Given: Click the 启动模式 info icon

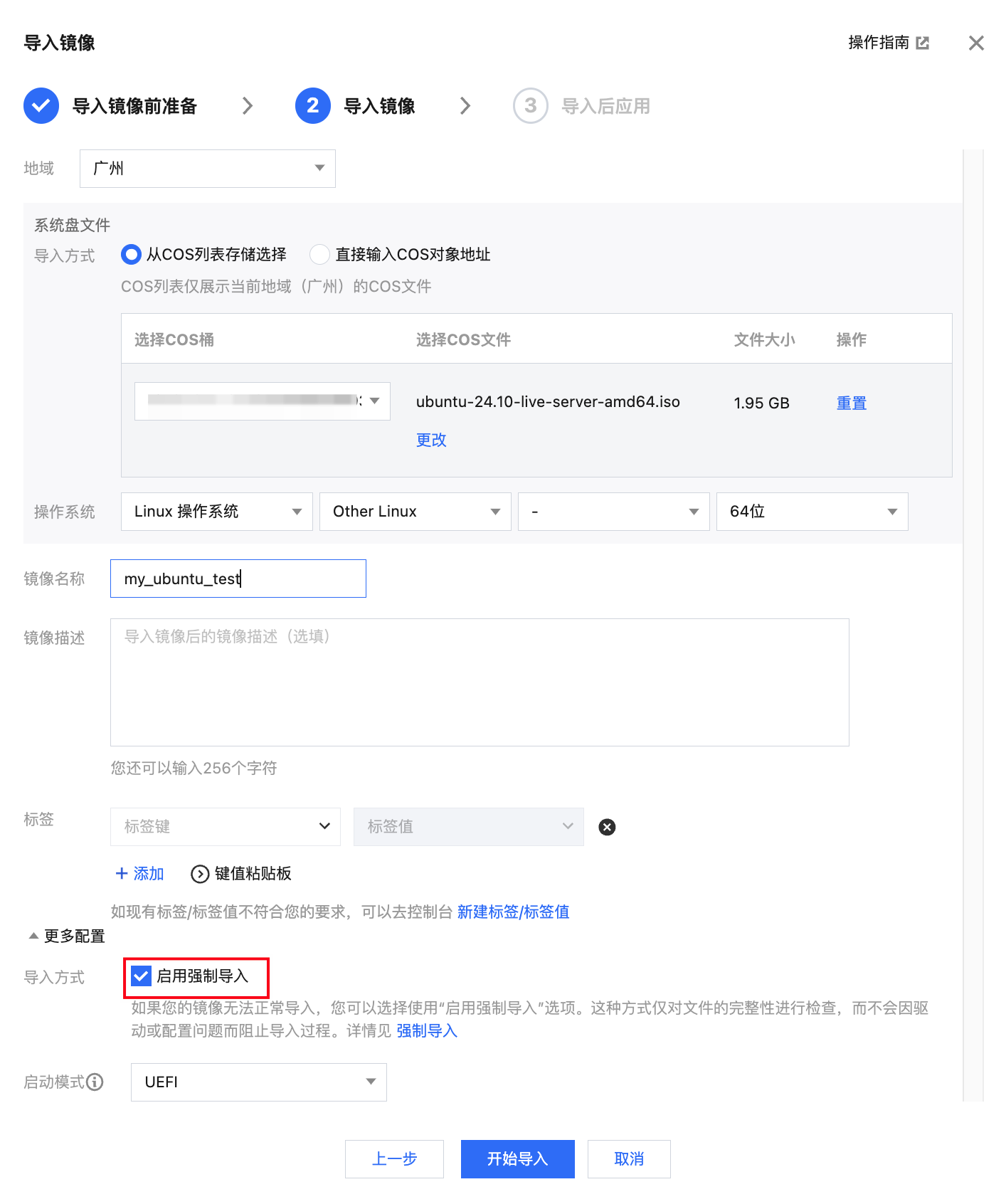Looking at the screenshot, I should 95,1082.
